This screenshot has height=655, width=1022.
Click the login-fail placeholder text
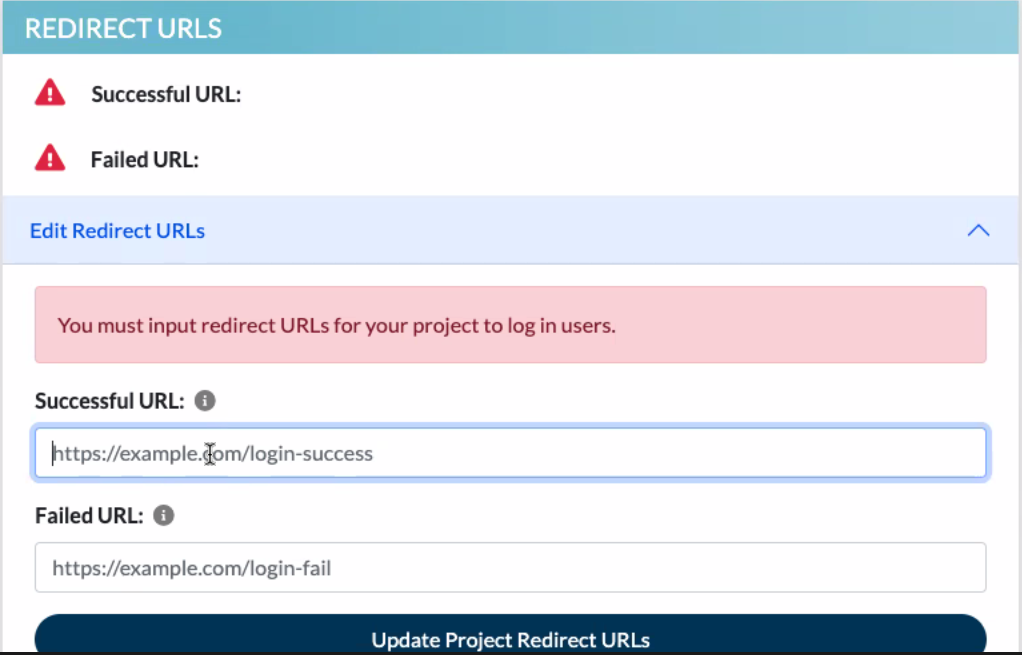coord(192,568)
